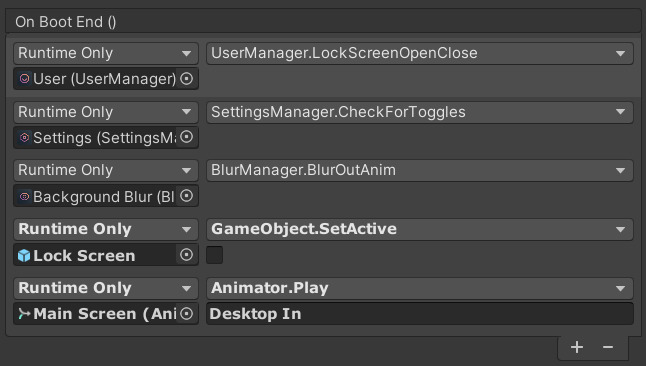Toggle the SetActive boolean checkbox
Viewport: 646px width, 366px height.
pyautogui.click(x=214, y=255)
